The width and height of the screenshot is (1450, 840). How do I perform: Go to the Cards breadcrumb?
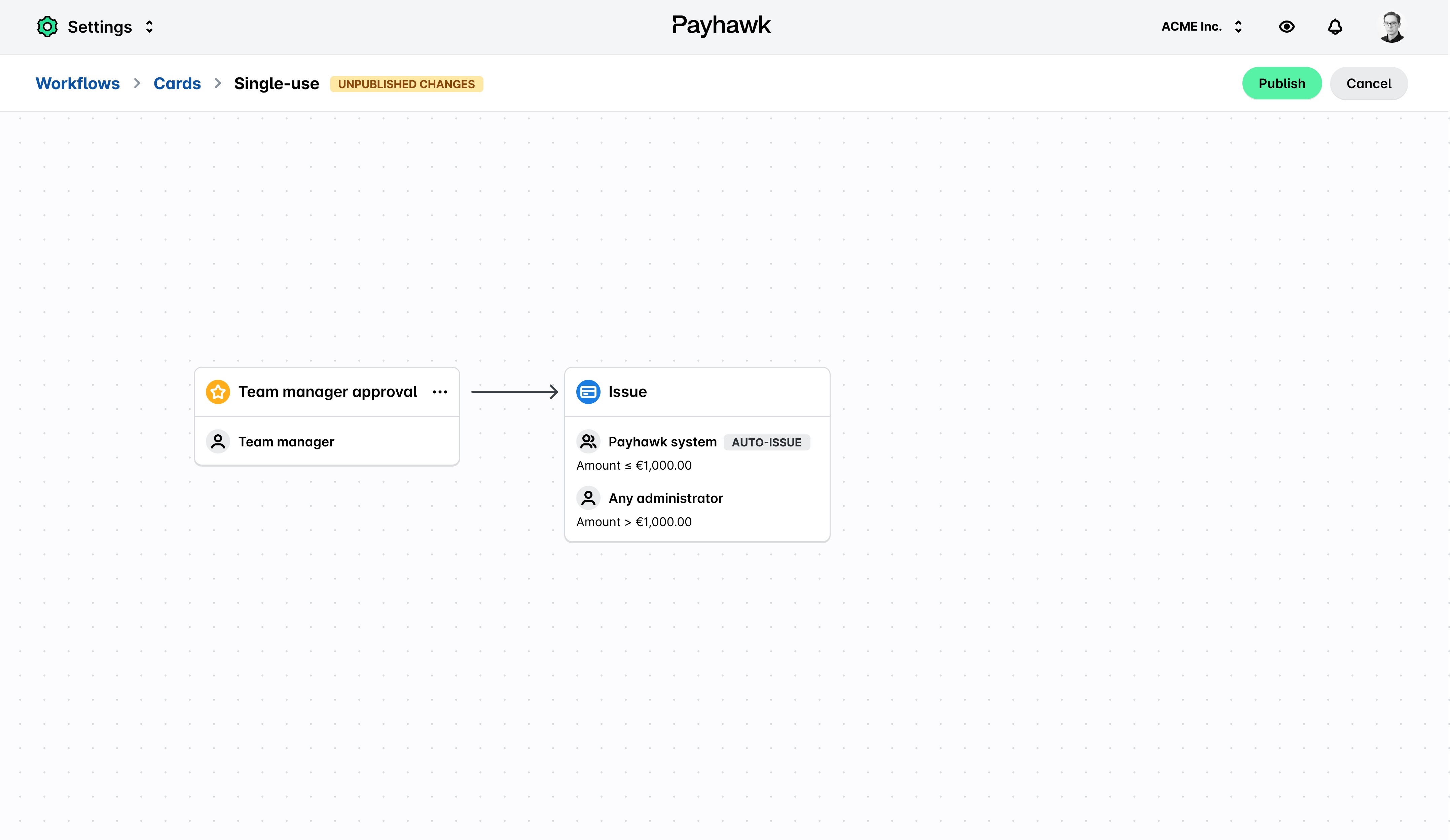177,83
